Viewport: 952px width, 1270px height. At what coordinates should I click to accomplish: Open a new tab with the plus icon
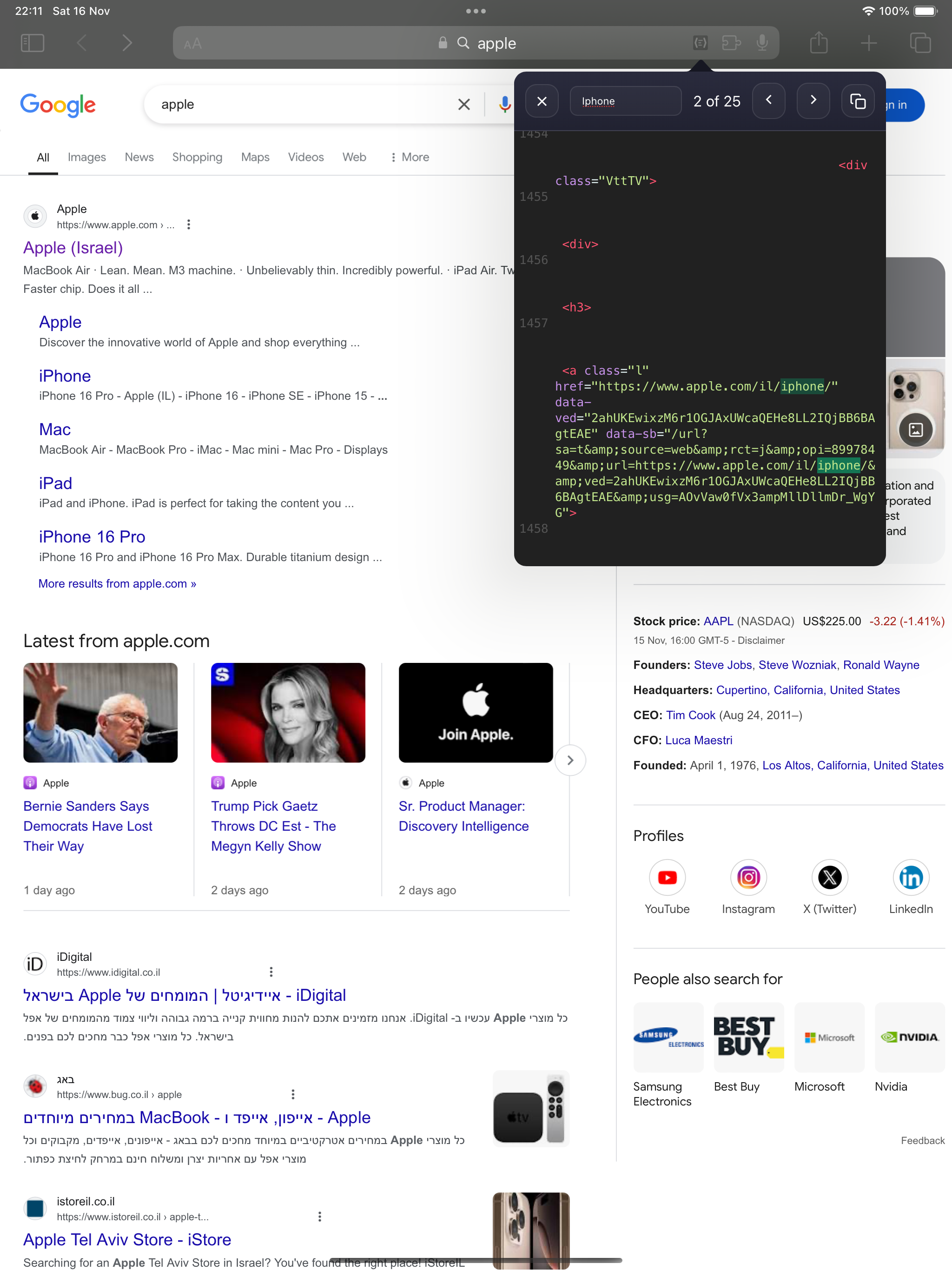[868, 42]
